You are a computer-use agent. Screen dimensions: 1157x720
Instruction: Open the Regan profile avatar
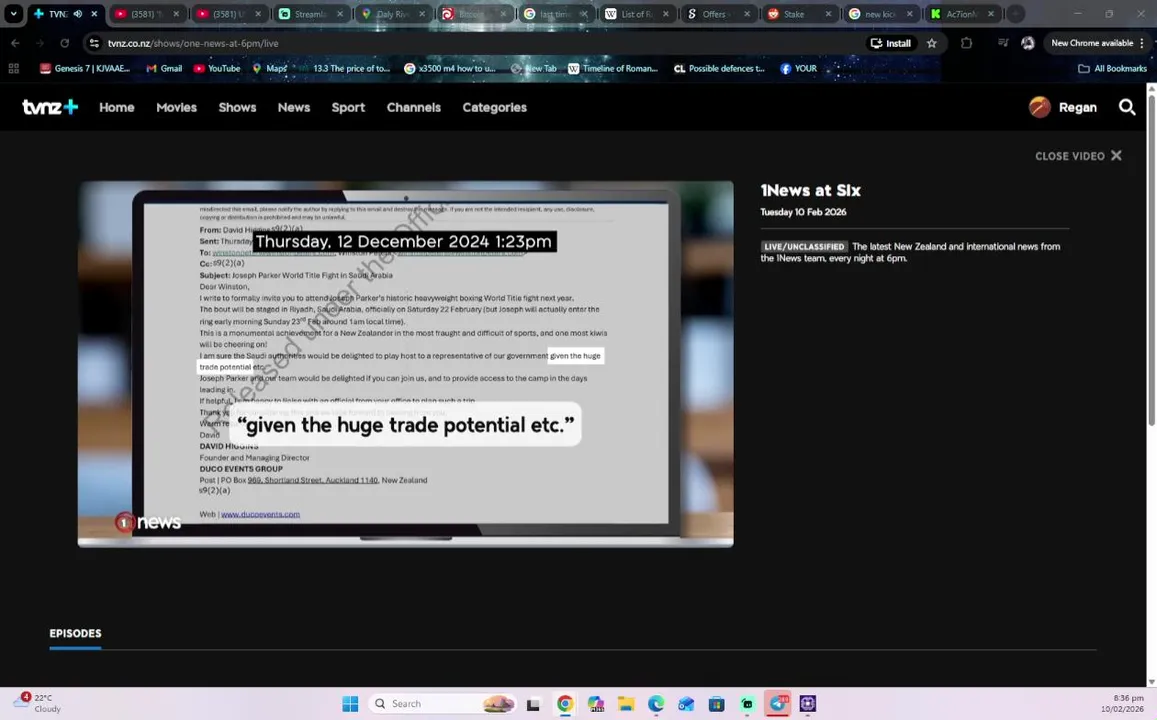(x=1040, y=107)
